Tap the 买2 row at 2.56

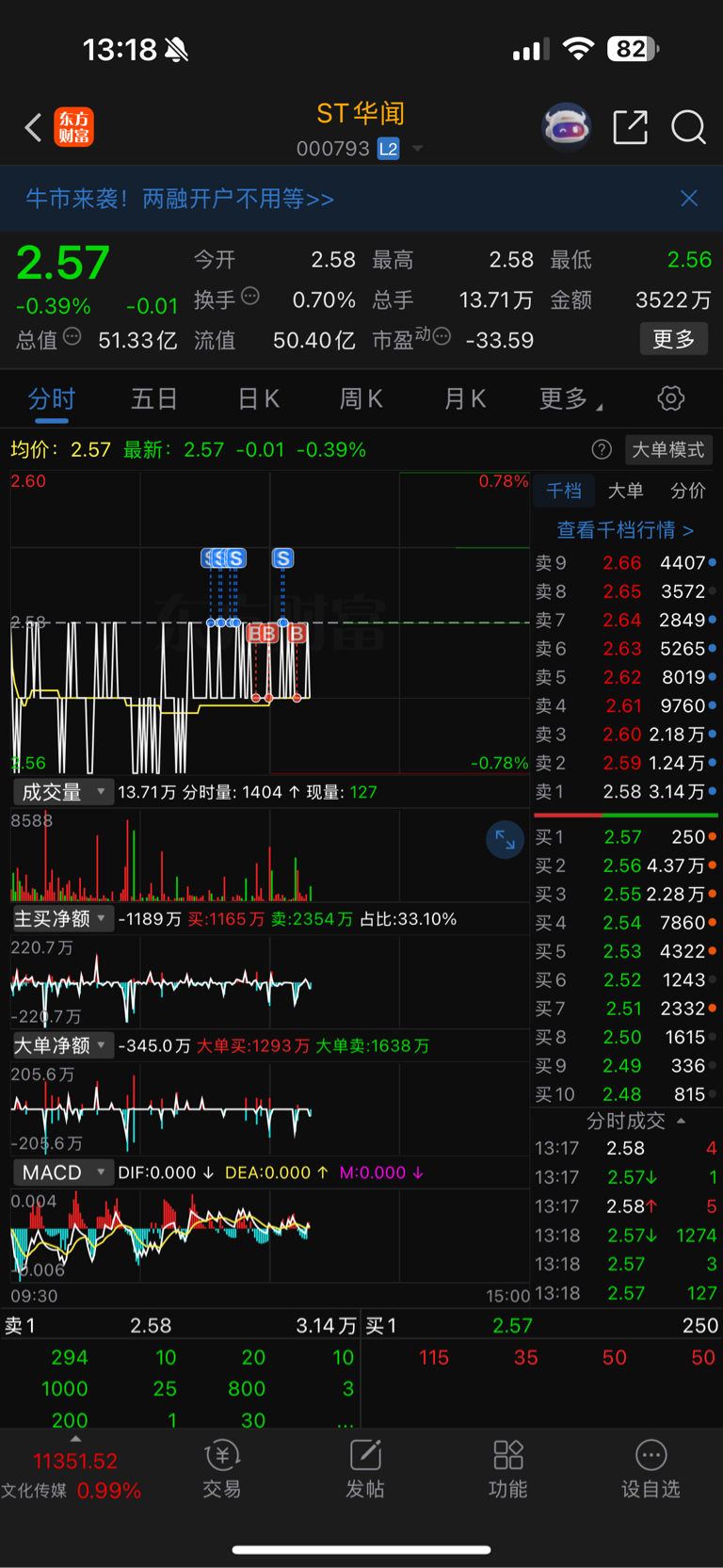625,865
